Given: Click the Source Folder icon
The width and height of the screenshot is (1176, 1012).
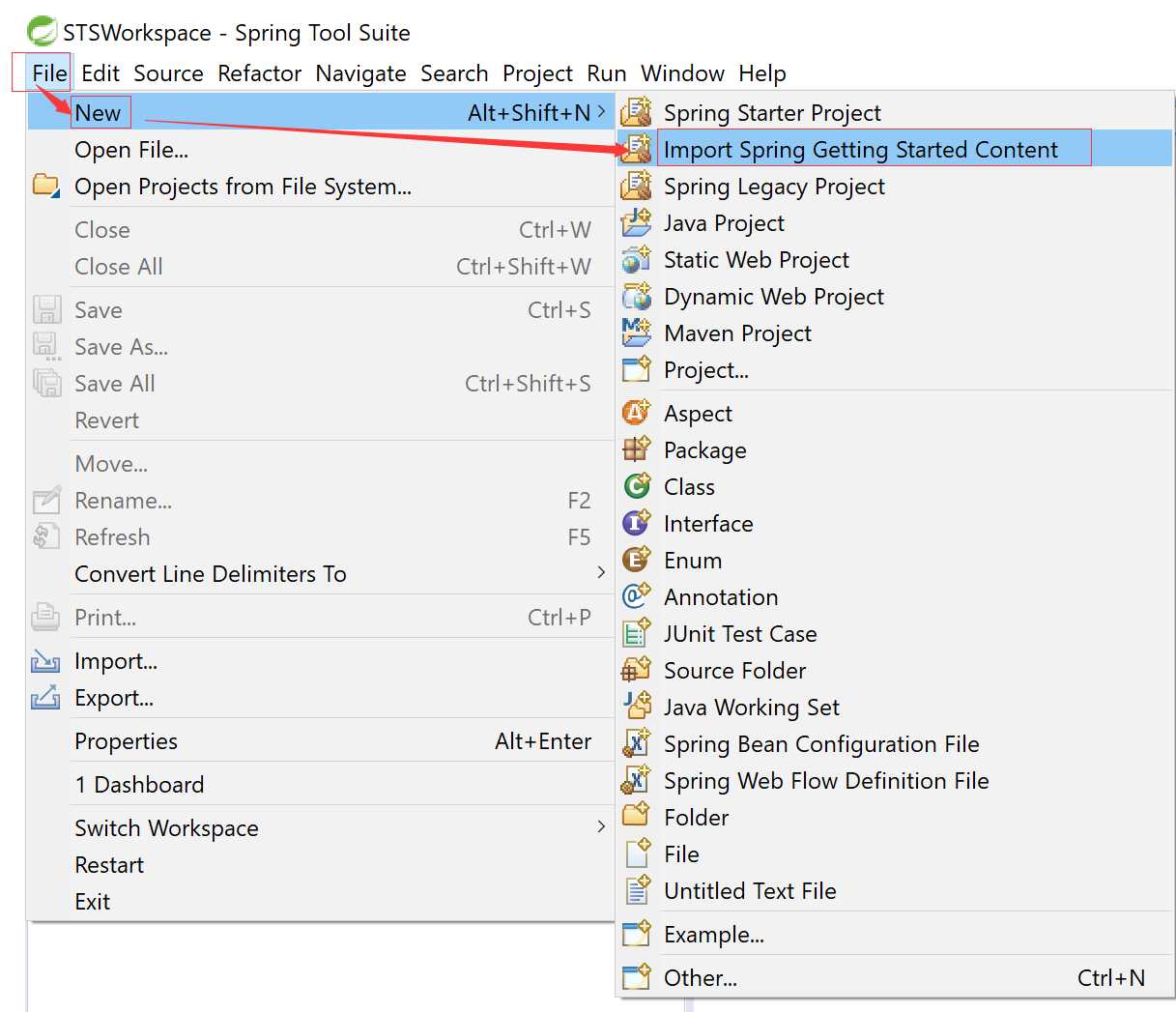Looking at the screenshot, I should (x=636, y=670).
